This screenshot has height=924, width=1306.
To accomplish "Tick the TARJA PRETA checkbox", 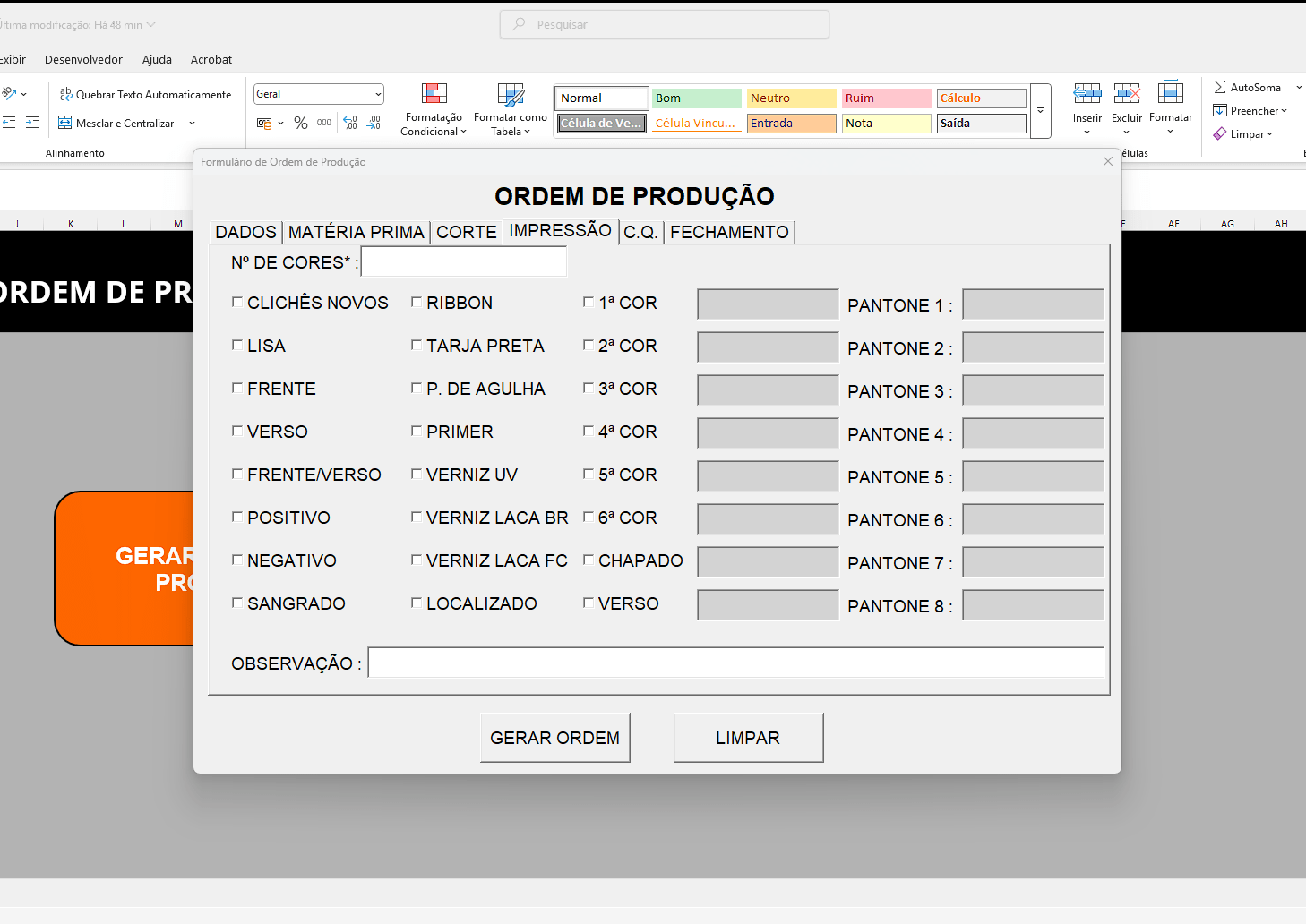I will pos(417,346).
